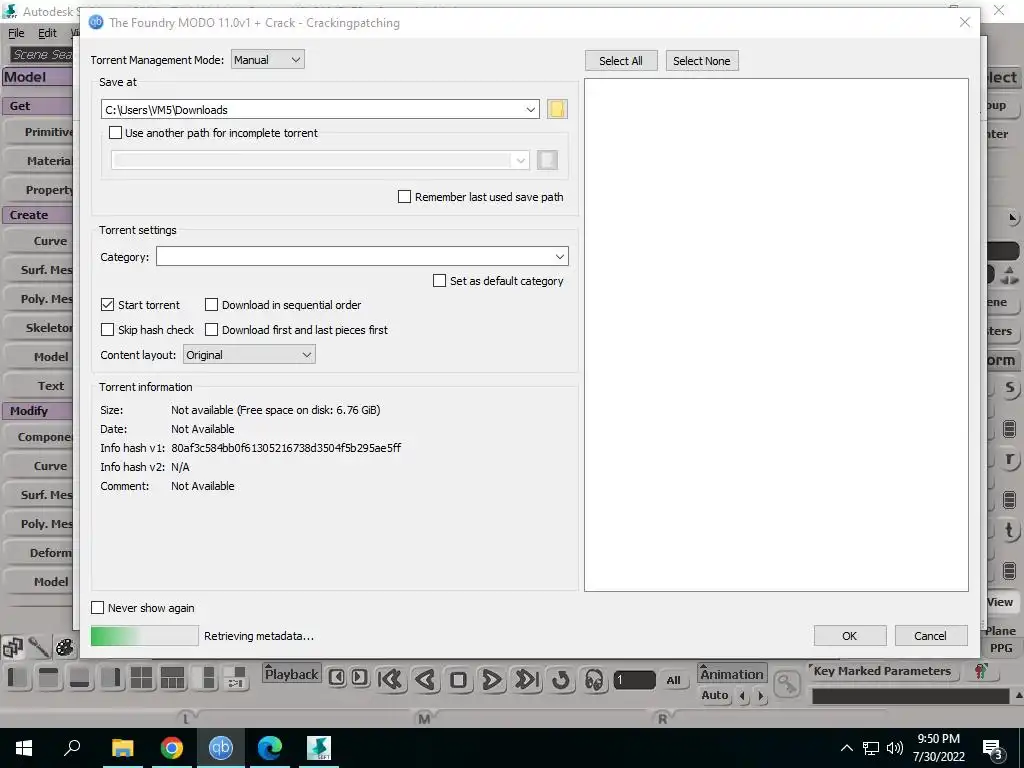Click the character key set icon right of Key Marked Parameters
The height and width of the screenshot is (768, 1024).
(980, 671)
